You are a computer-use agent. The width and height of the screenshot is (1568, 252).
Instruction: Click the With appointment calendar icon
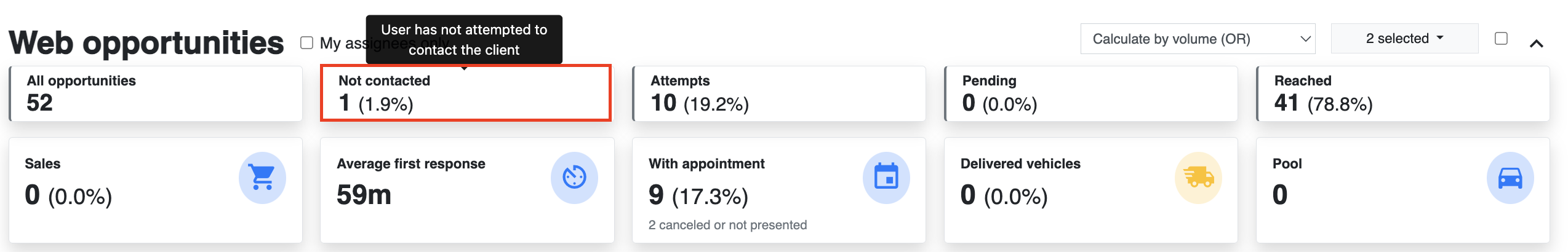886,178
